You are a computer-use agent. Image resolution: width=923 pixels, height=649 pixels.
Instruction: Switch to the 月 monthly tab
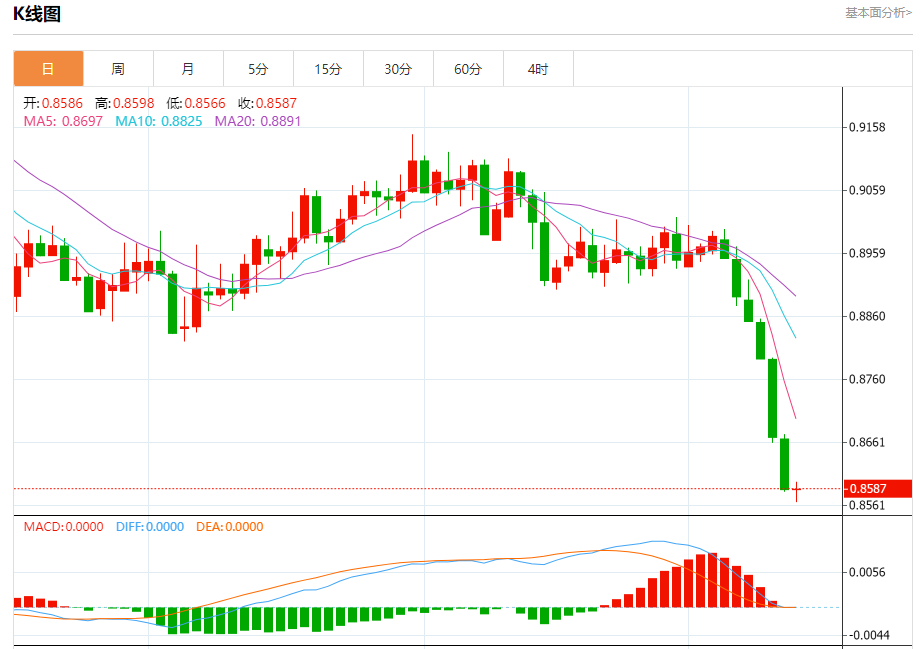(188, 69)
